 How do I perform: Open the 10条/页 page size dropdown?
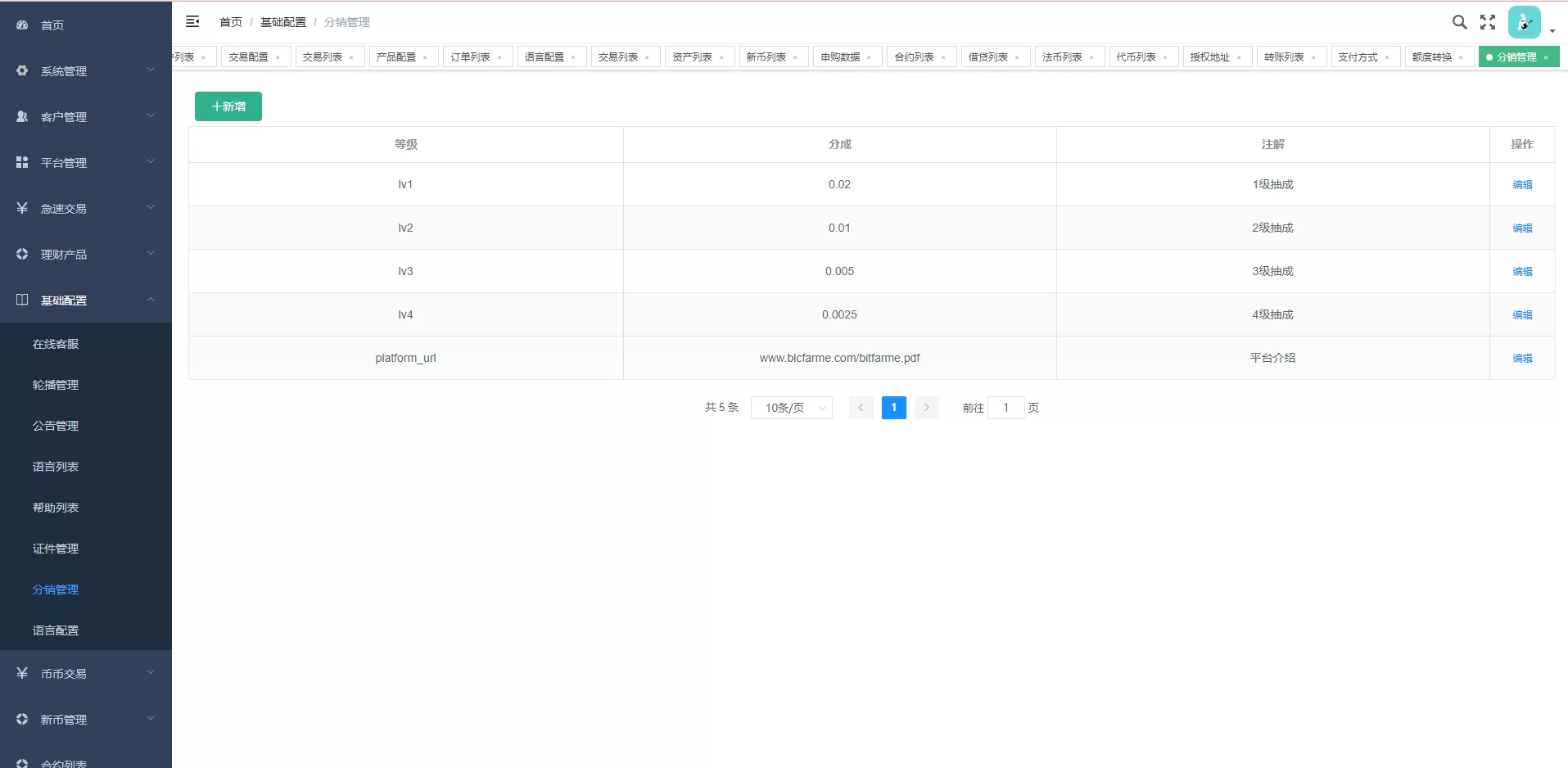[791, 408]
